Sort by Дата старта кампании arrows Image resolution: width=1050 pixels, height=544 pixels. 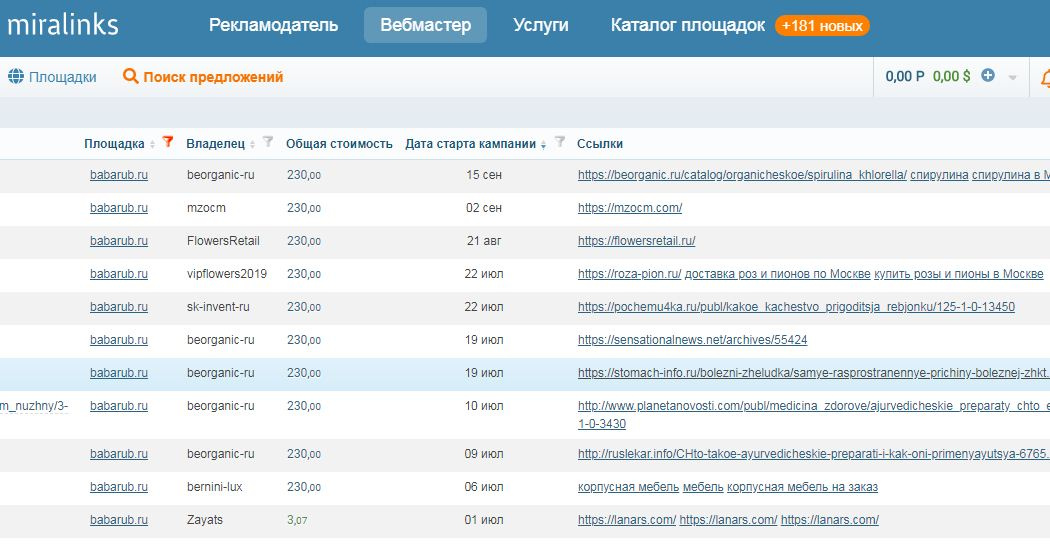click(543, 144)
